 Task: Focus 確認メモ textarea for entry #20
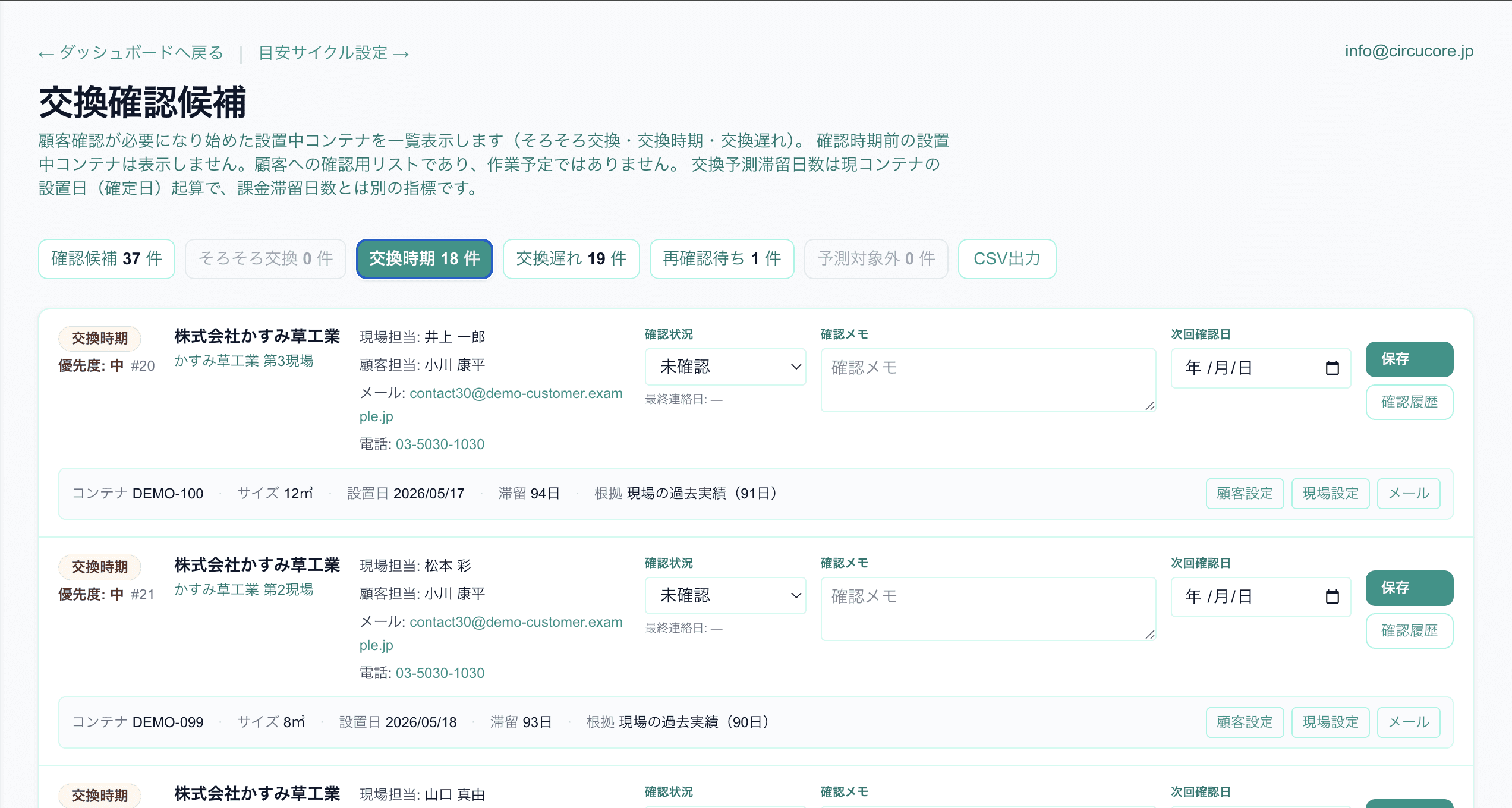pos(988,380)
